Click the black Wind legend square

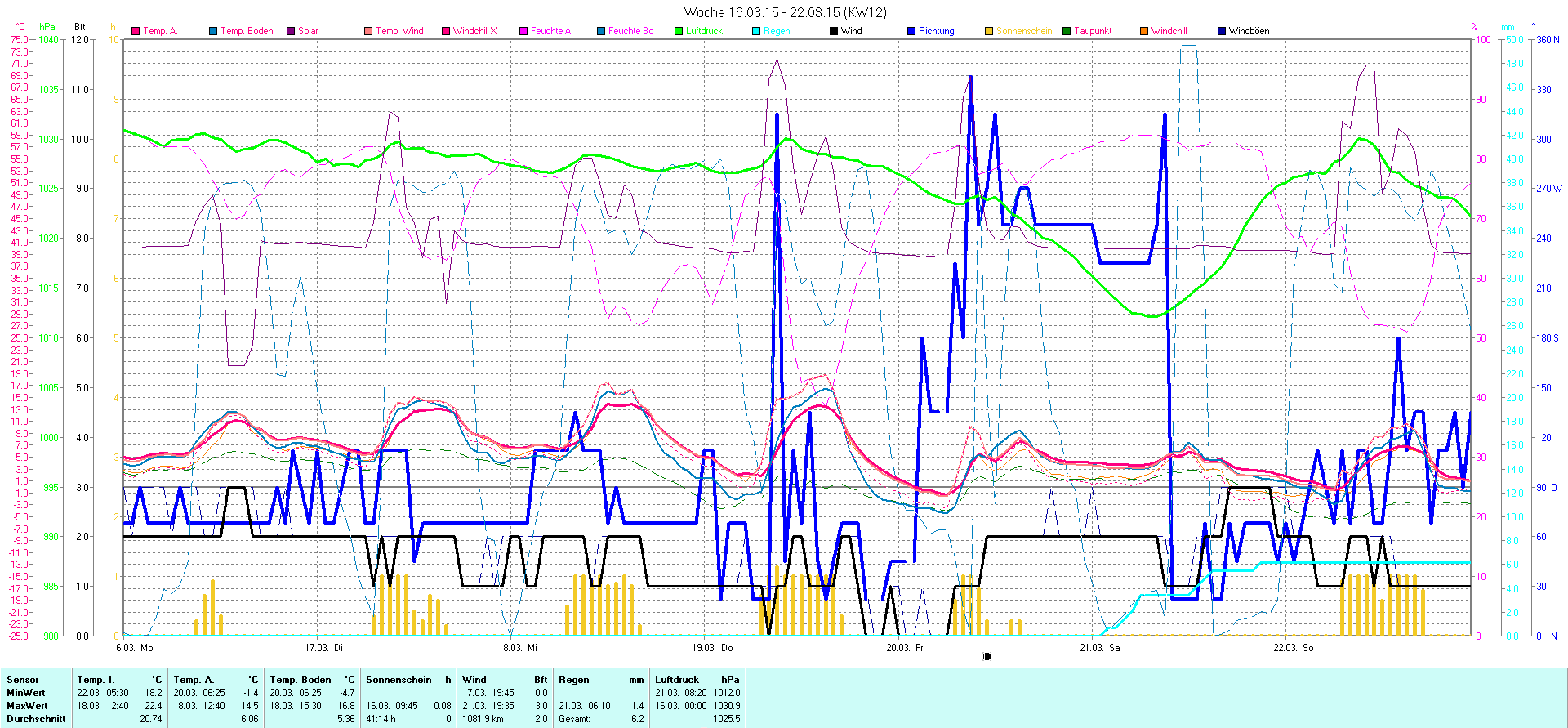pos(834,31)
